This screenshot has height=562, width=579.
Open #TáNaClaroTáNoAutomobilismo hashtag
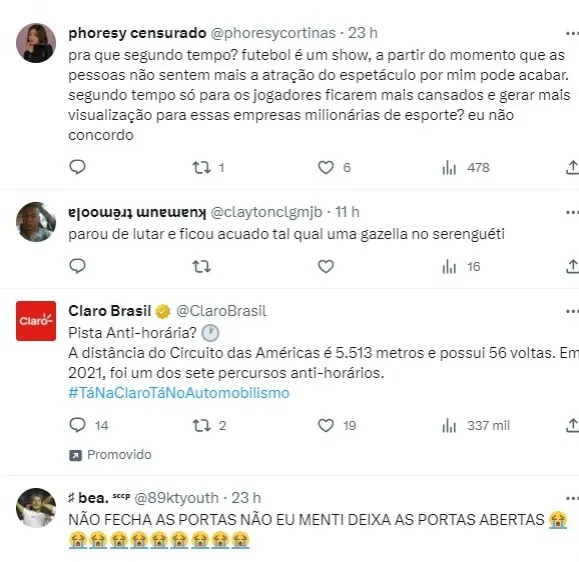tap(179, 393)
